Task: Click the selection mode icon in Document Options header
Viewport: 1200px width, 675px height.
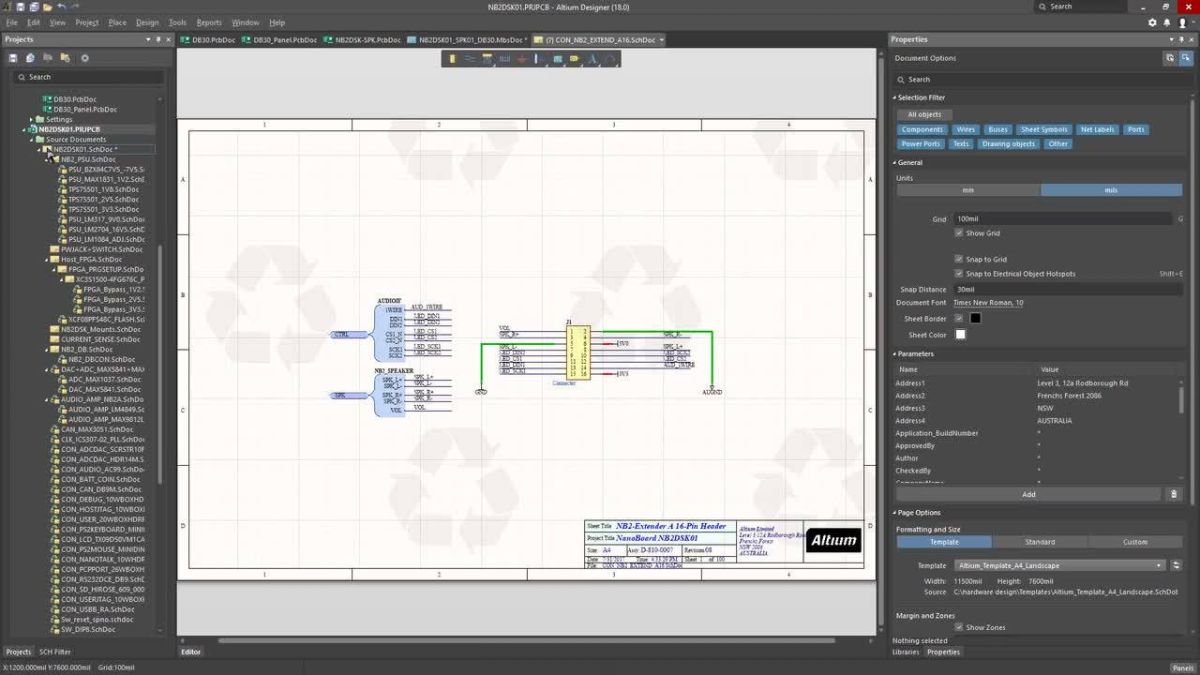Action: [1185, 58]
